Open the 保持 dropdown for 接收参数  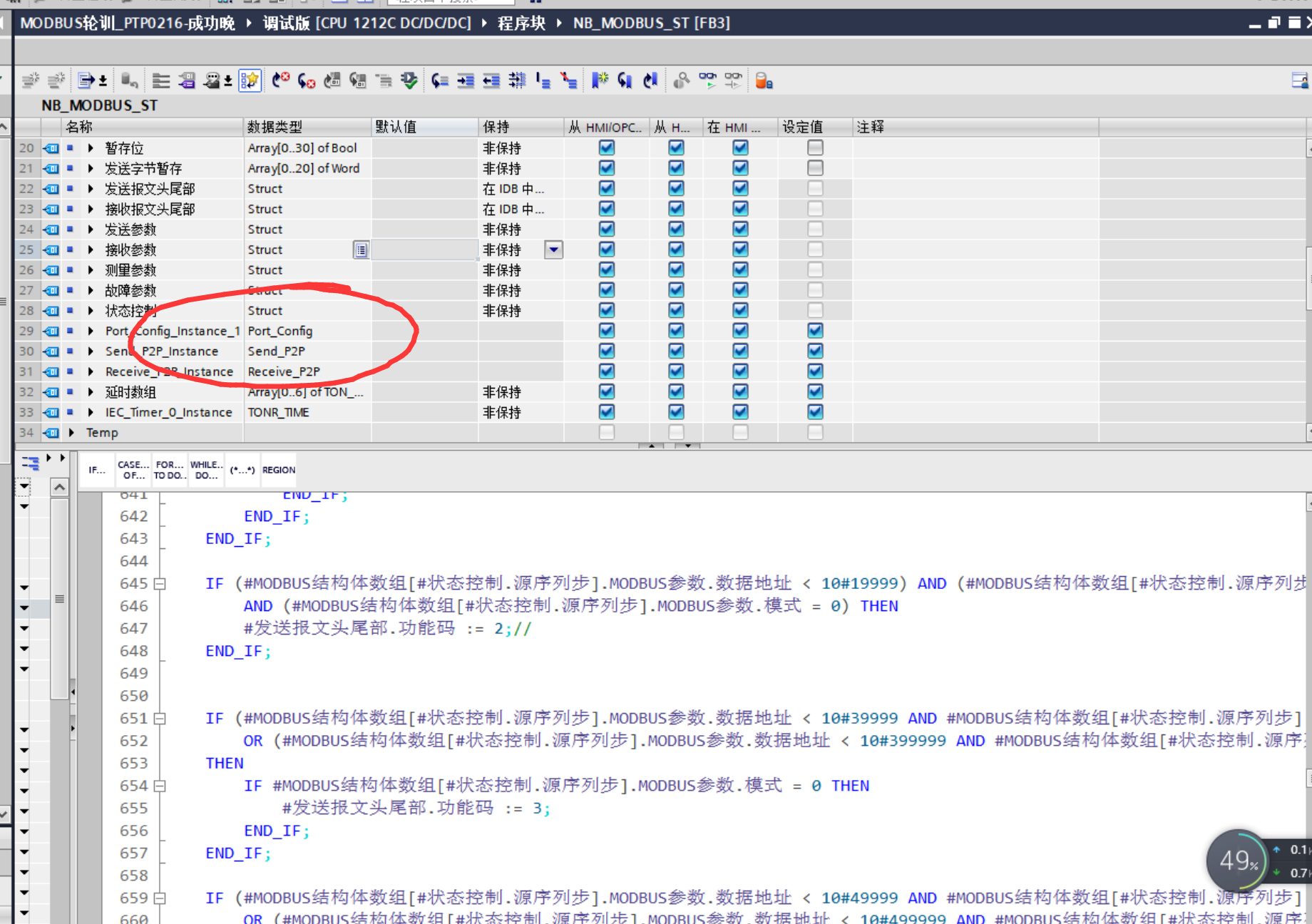553,250
